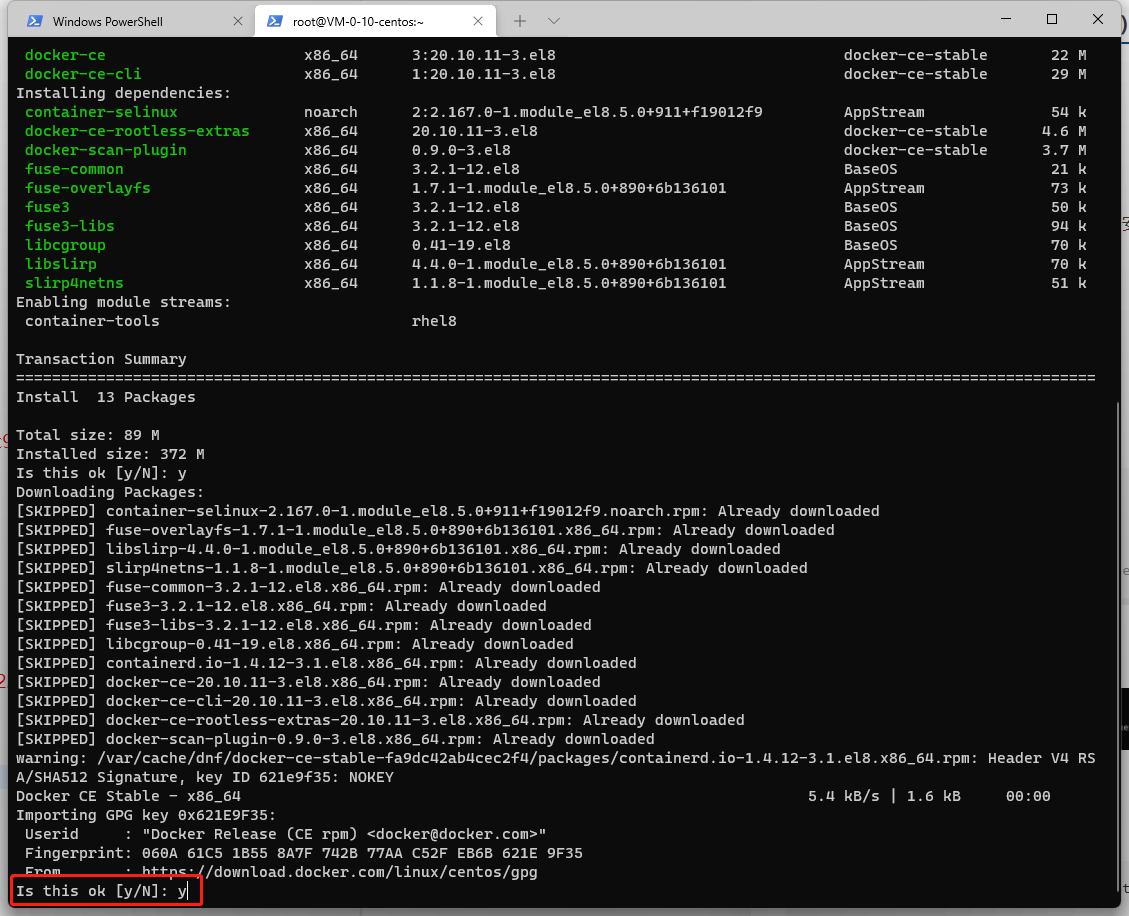Click the PowerShell icon on first tab
The width and height of the screenshot is (1129, 916).
click(34, 22)
